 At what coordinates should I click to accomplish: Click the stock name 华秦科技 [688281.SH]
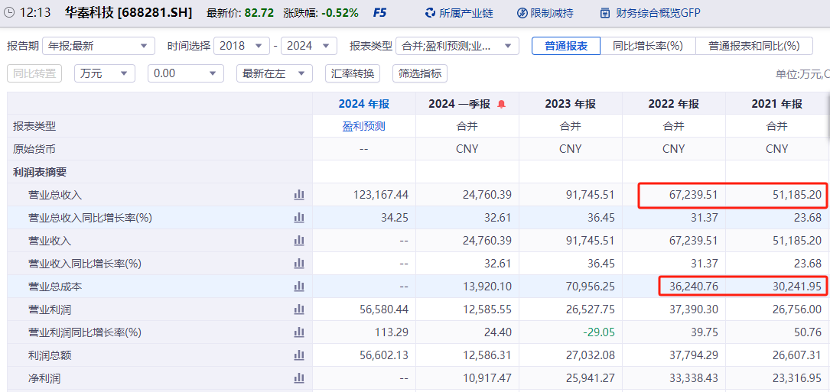(x=129, y=12)
